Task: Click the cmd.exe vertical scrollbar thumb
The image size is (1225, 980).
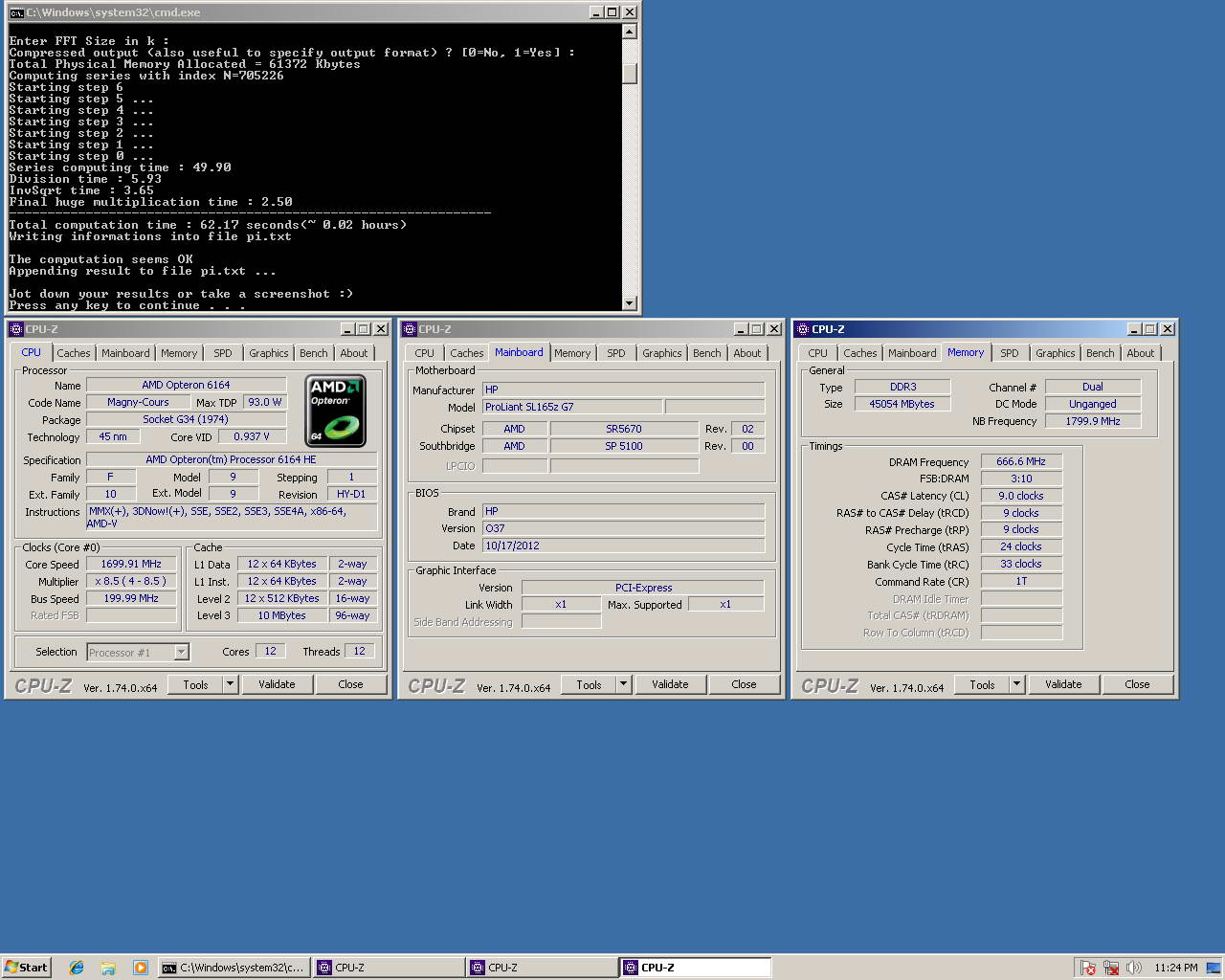Action: pyautogui.click(x=629, y=73)
